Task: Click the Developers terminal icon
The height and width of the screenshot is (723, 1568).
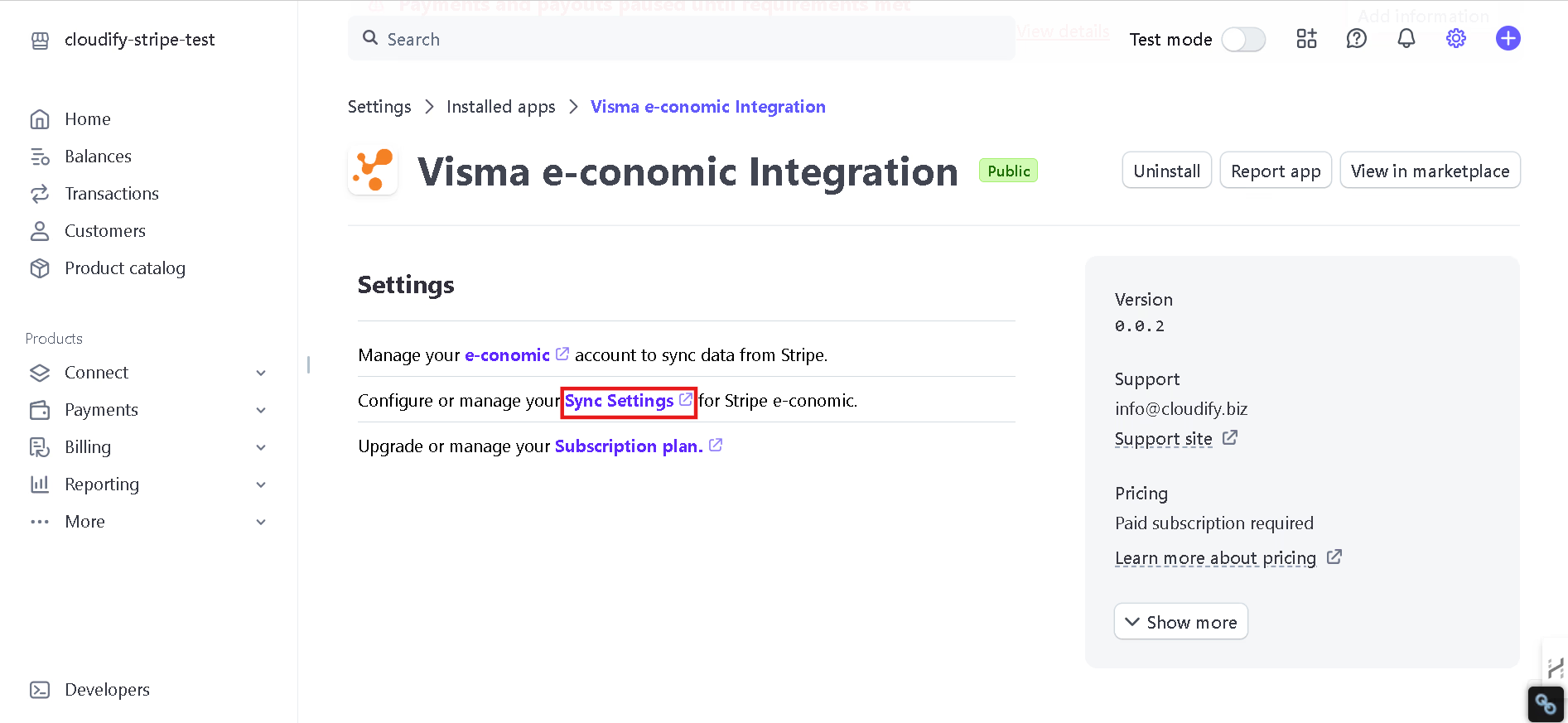Action: (40, 690)
